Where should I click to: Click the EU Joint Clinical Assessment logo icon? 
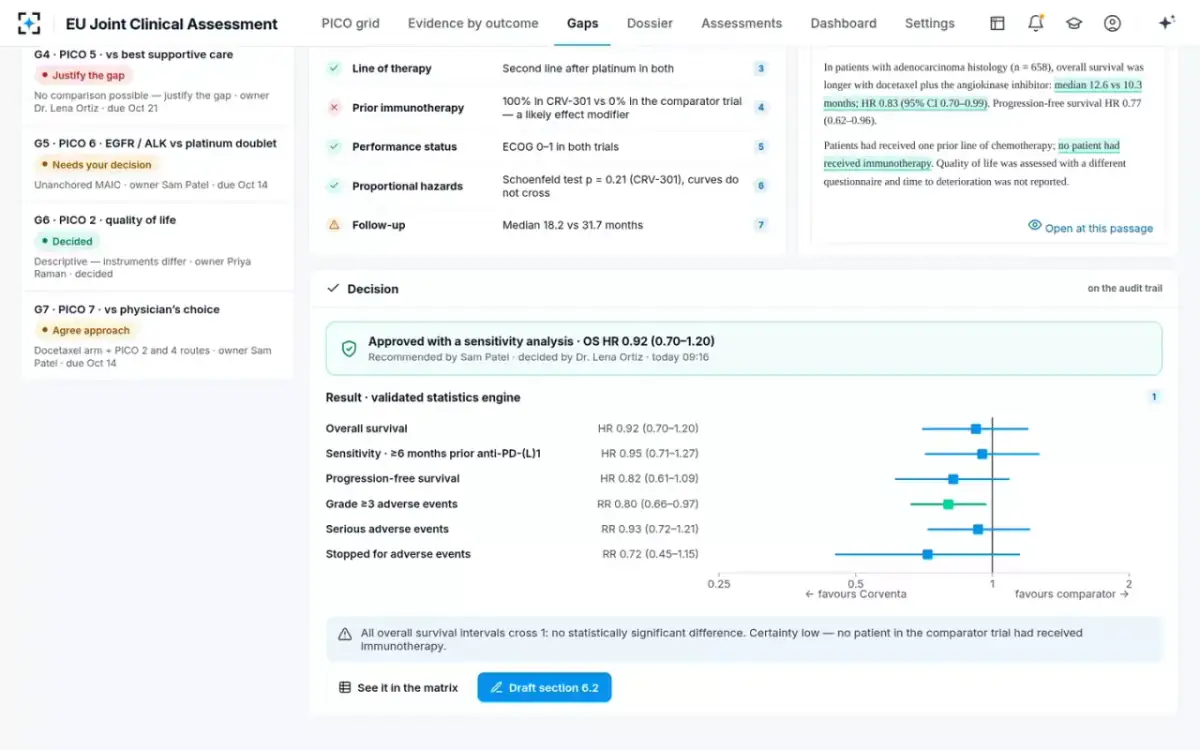pyautogui.click(x=30, y=23)
